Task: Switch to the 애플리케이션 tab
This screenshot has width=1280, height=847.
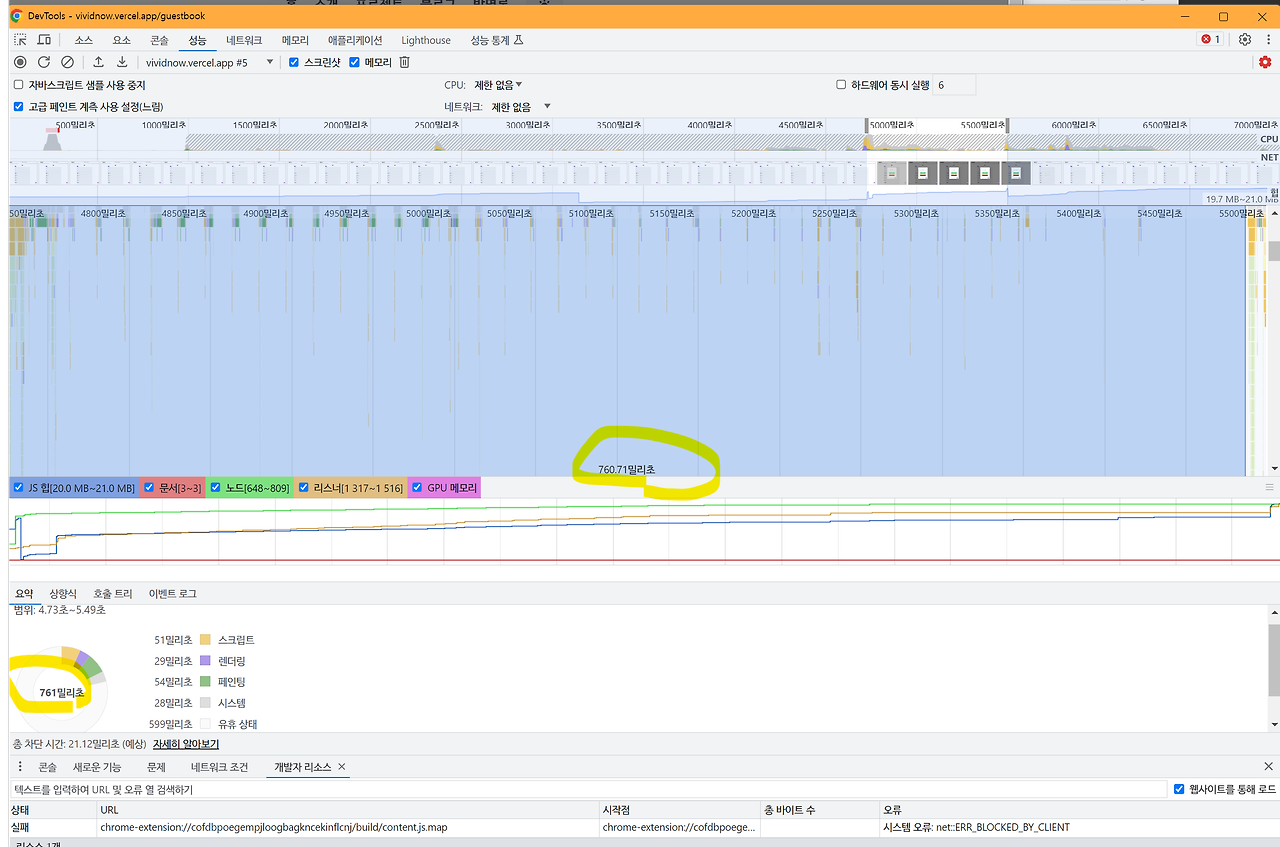Action: [x=355, y=40]
